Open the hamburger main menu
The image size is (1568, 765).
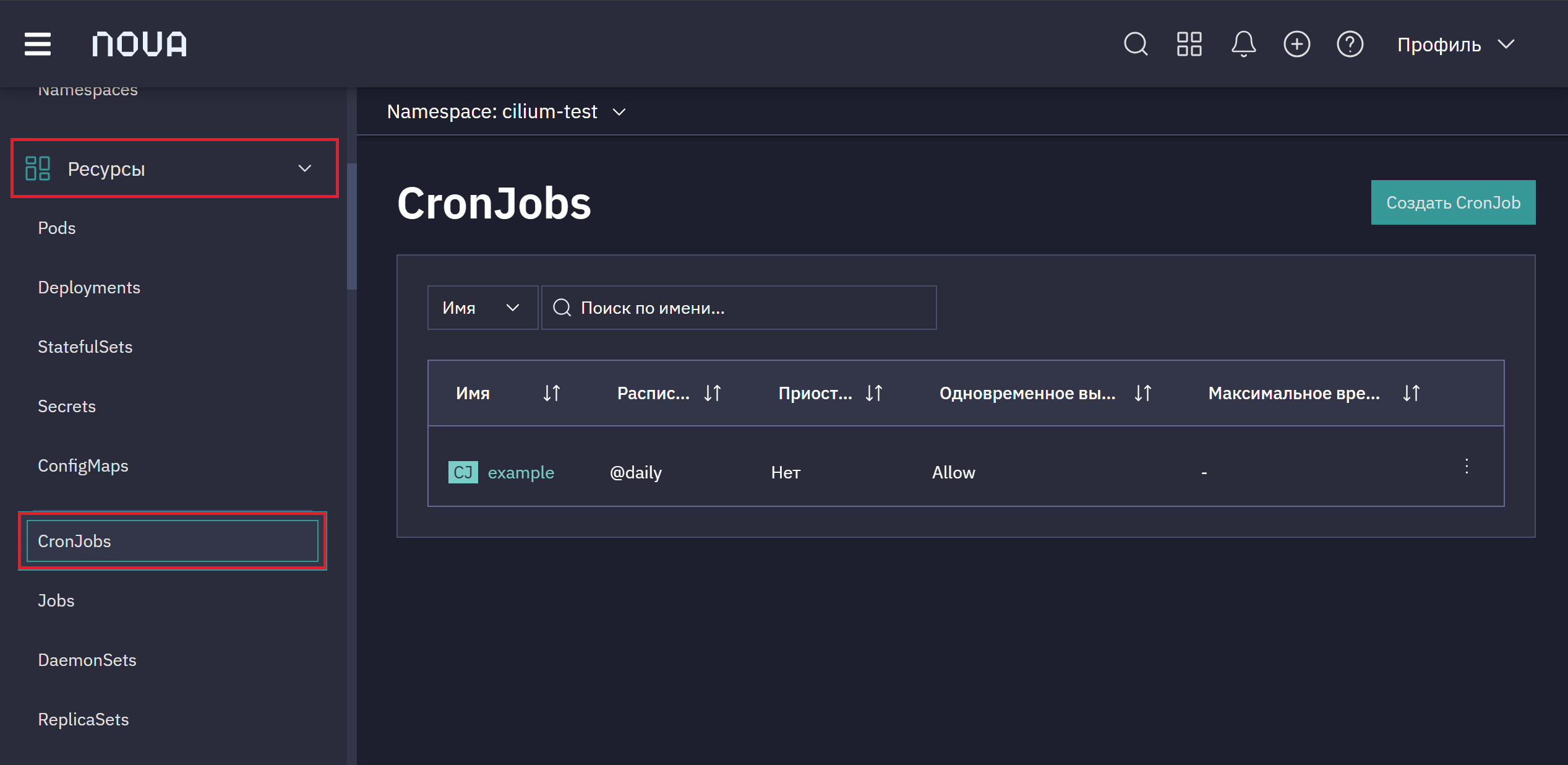coord(38,44)
